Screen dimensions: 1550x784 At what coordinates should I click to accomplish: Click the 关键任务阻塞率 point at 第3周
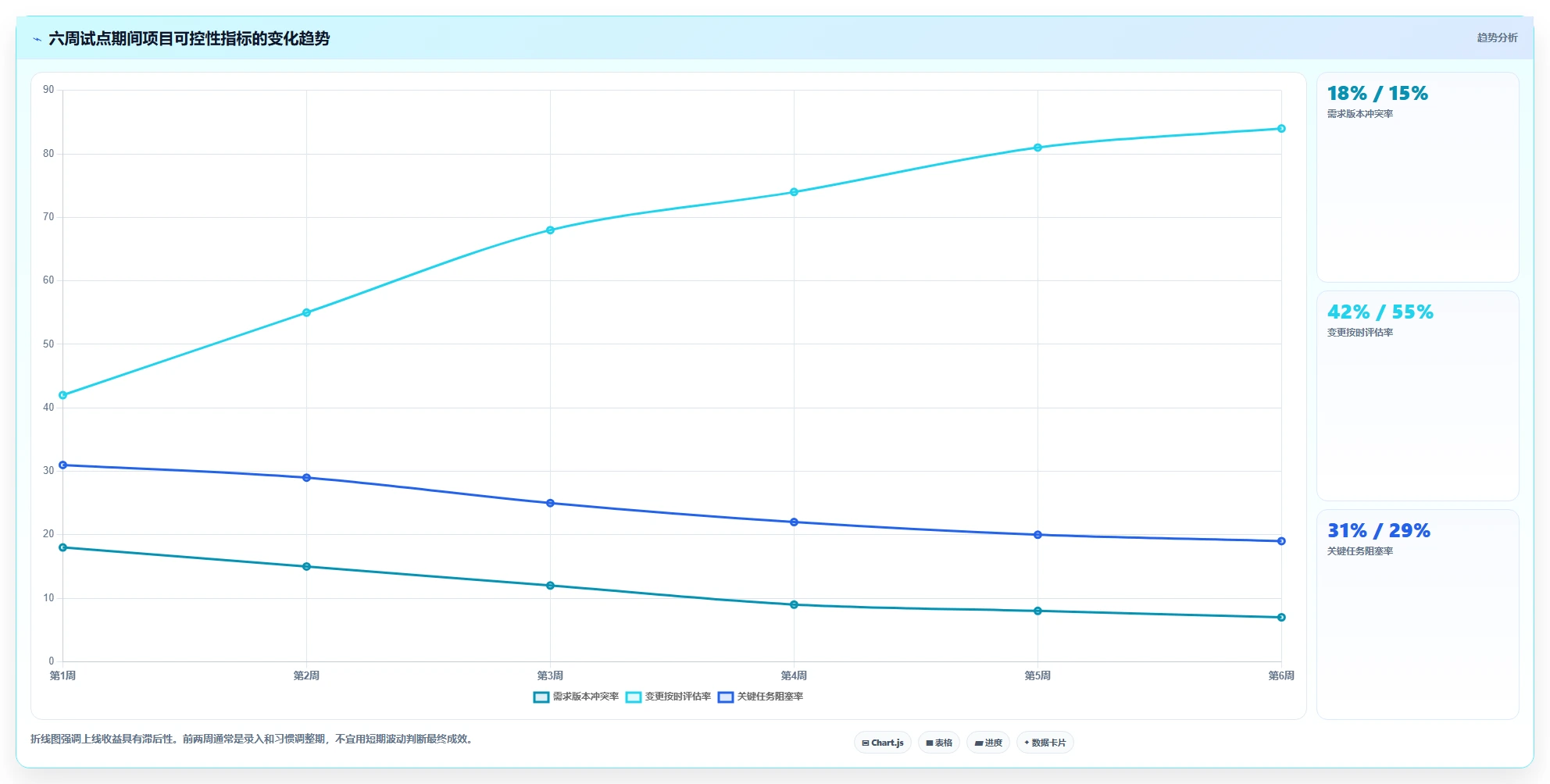click(550, 503)
